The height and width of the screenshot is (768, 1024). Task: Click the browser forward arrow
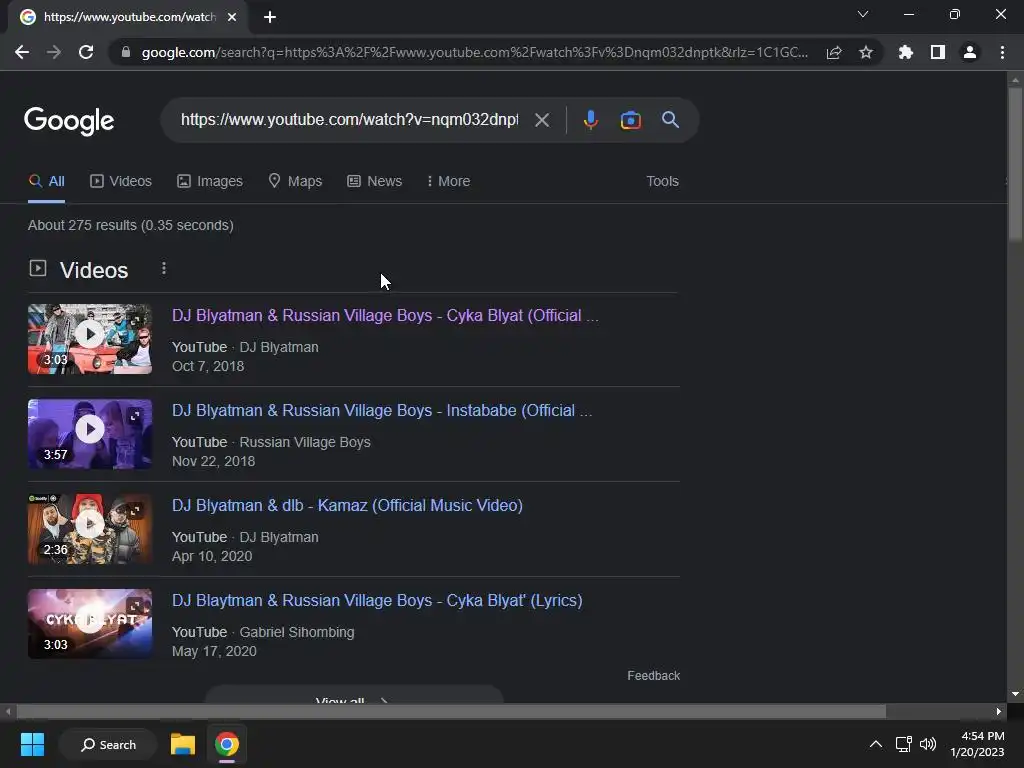click(54, 52)
